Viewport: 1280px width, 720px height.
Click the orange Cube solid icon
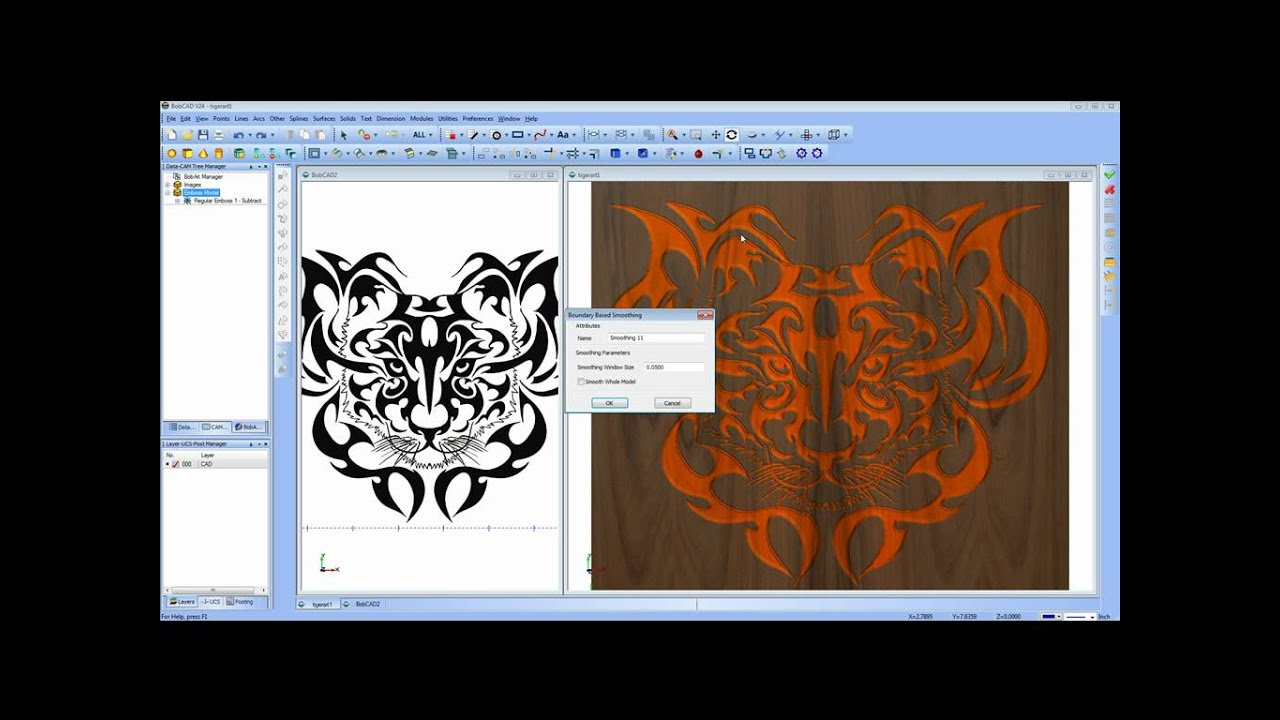[x=187, y=153]
